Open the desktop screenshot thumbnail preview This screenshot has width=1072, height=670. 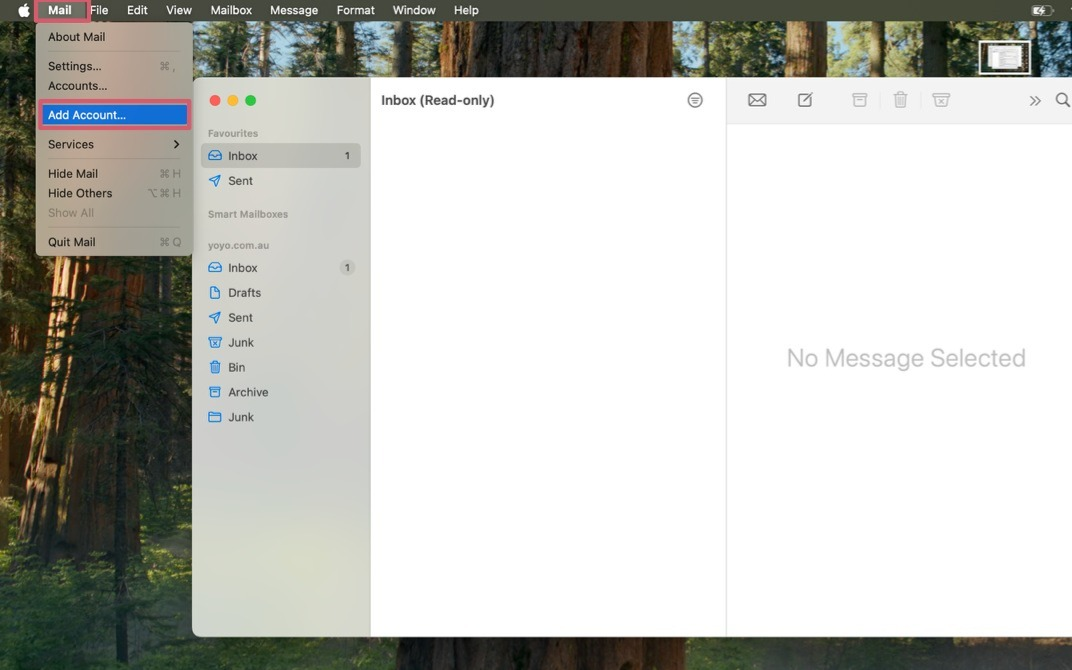1004,57
